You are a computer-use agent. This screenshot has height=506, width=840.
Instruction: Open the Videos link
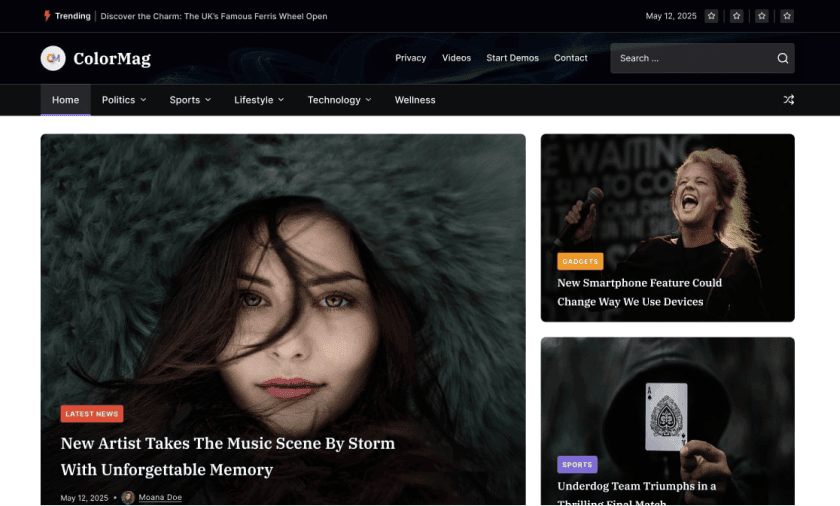(x=456, y=58)
